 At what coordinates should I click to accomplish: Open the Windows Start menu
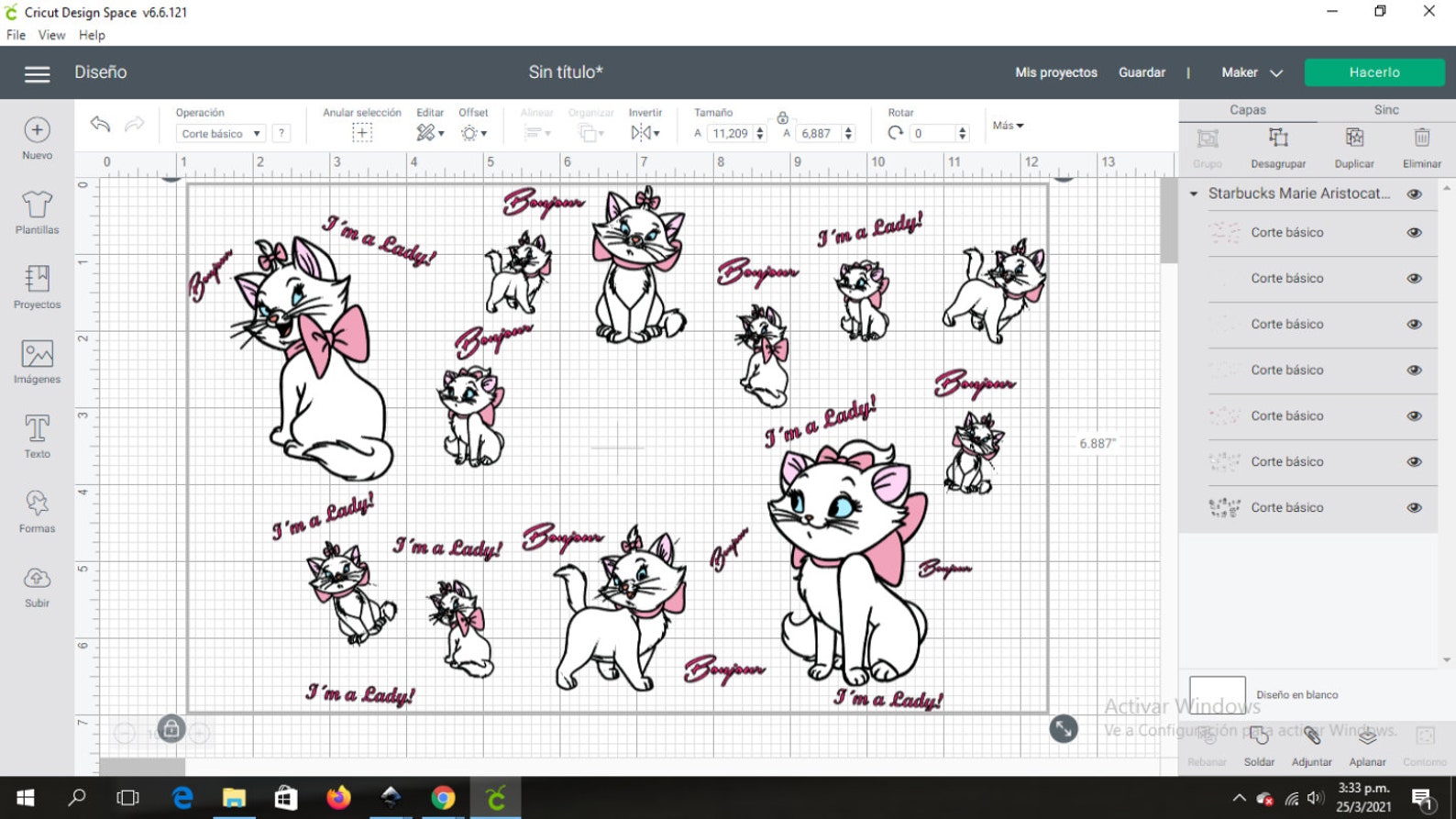25,798
